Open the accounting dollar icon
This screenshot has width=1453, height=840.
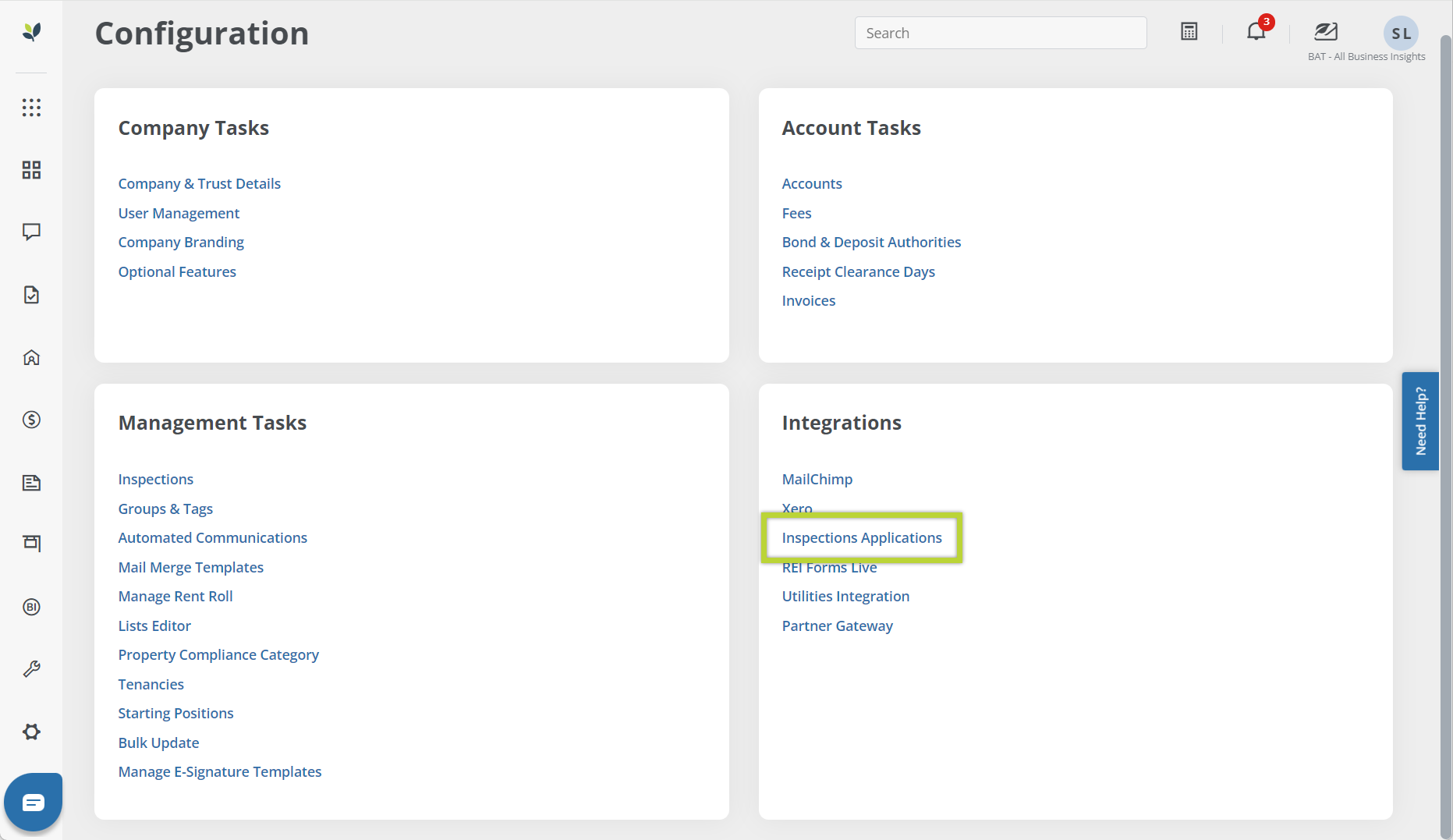click(31, 420)
